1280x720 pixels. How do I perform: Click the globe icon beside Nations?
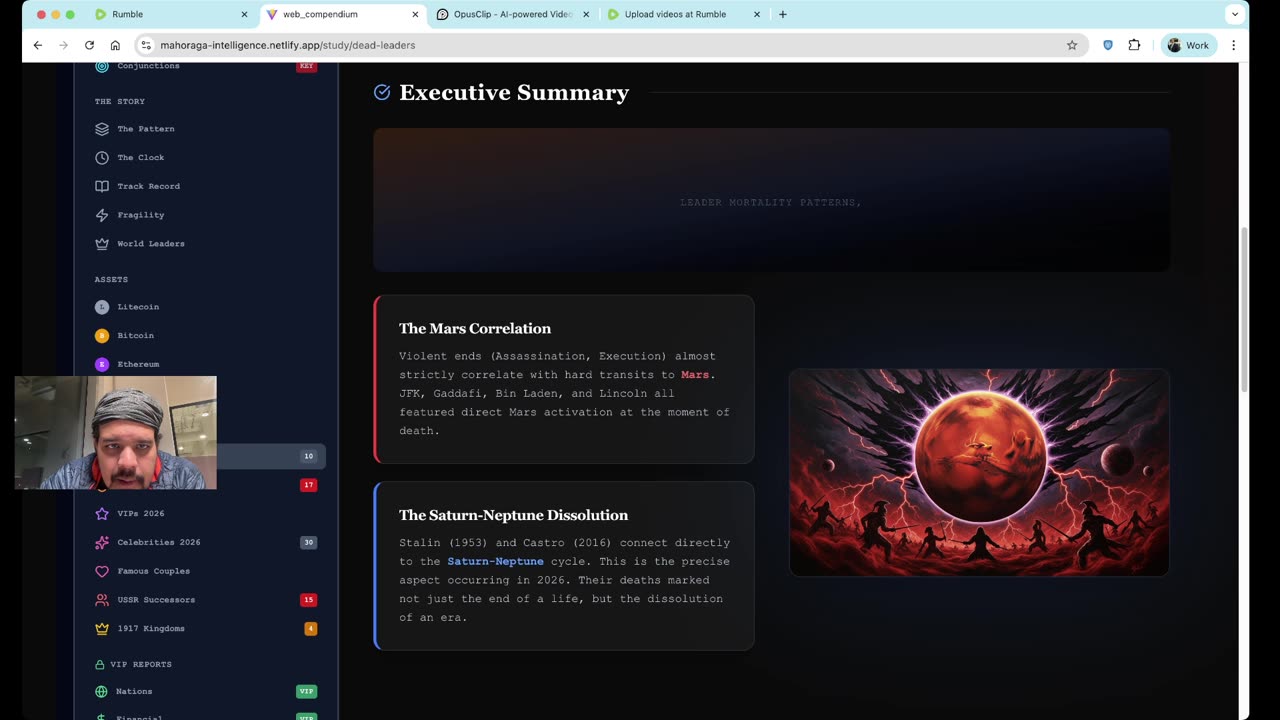[x=102, y=692]
